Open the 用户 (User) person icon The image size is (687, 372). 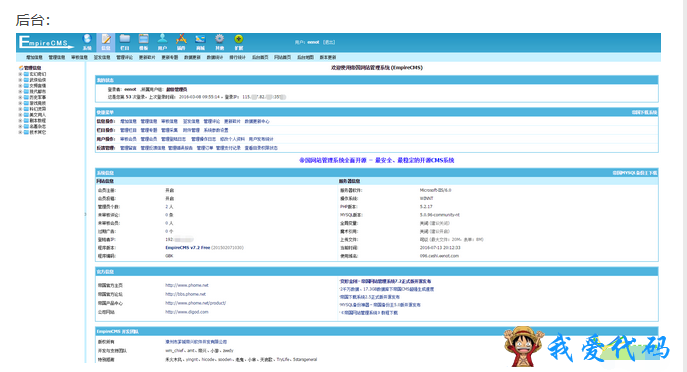(162, 42)
